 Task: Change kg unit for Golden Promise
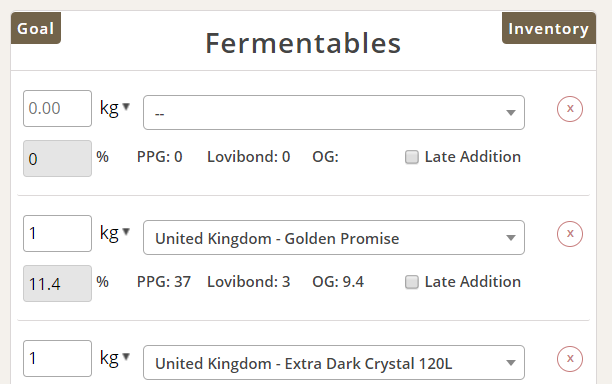[115, 233]
